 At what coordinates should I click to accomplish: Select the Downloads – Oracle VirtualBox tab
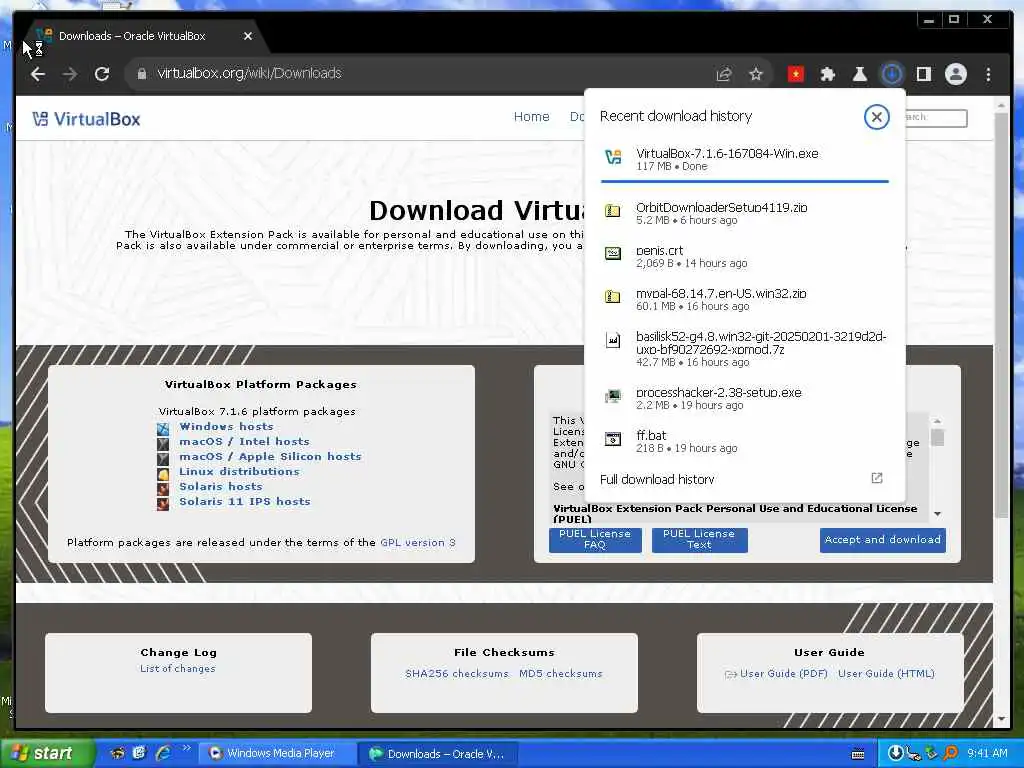click(x=144, y=36)
